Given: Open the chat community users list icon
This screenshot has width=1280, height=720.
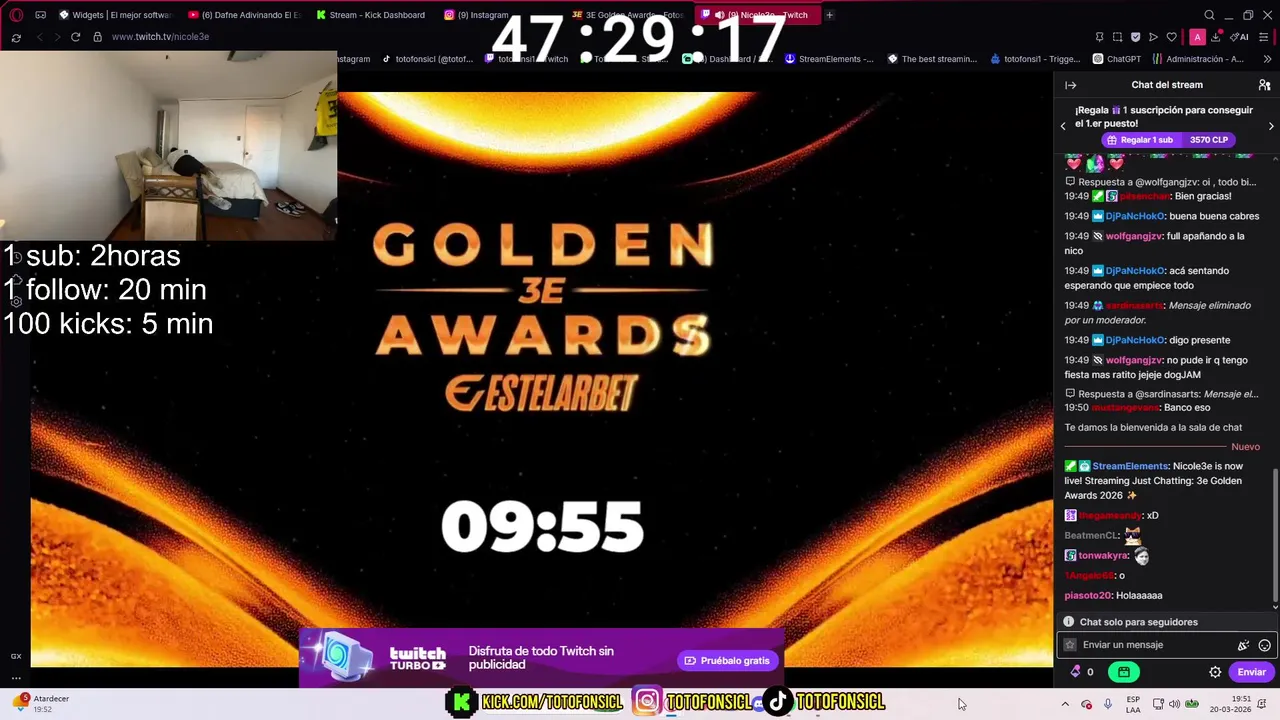Looking at the screenshot, I should coord(1264,85).
